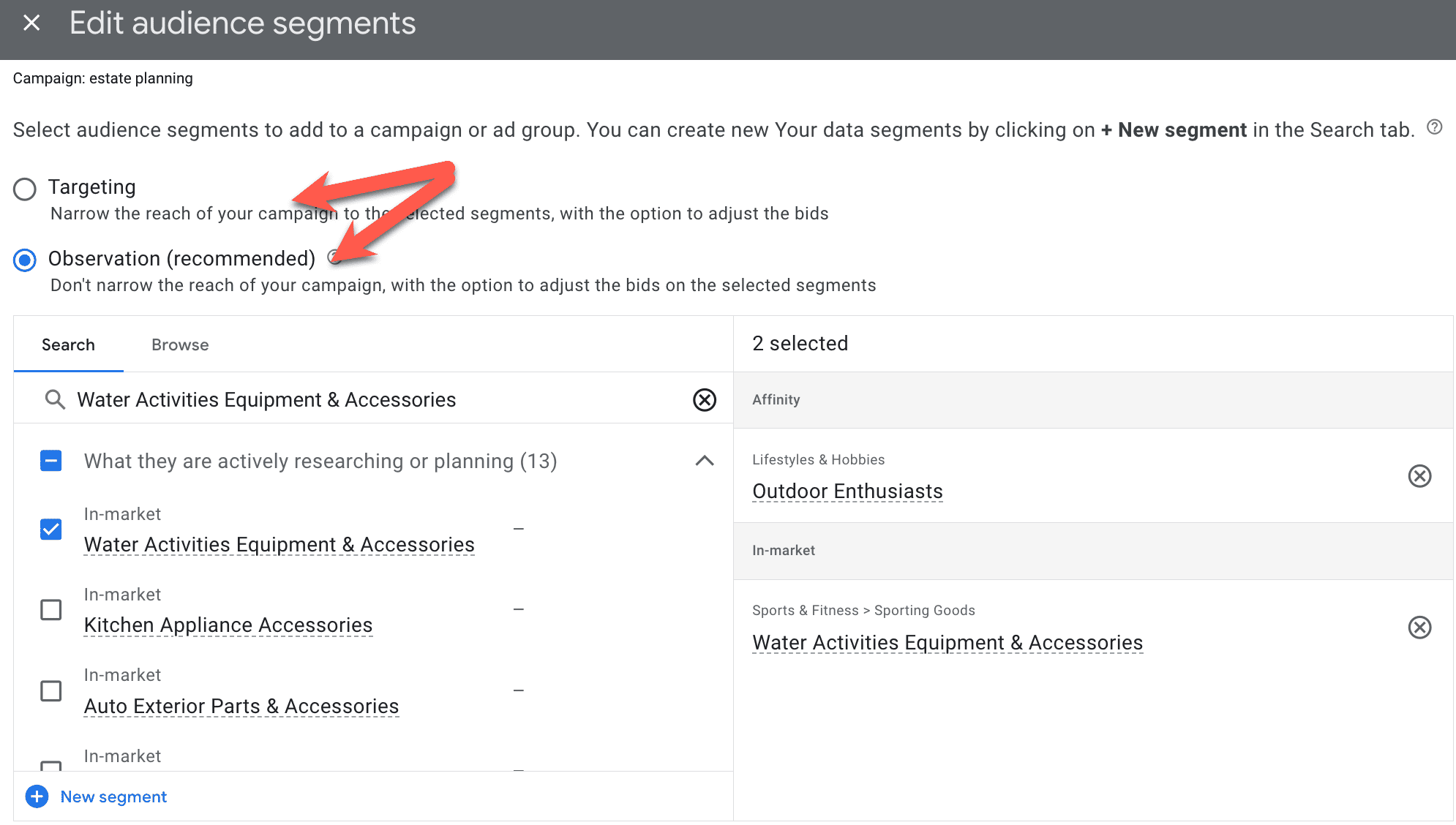Remove selected Water Activities Equipment & Accessories
Image resolution: width=1456 pixels, height=825 pixels.
pyautogui.click(x=1419, y=628)
